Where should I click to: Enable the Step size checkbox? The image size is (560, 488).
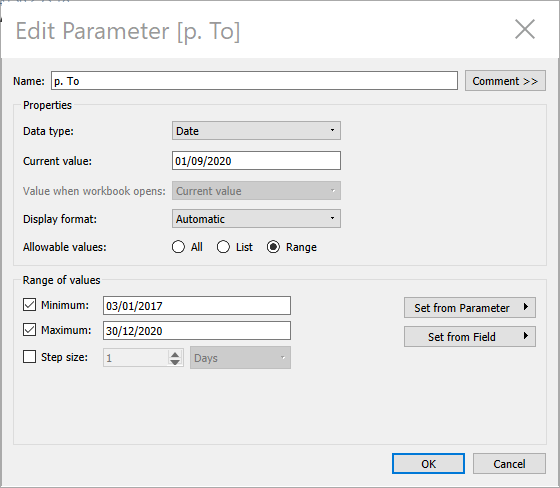[29, 357]
